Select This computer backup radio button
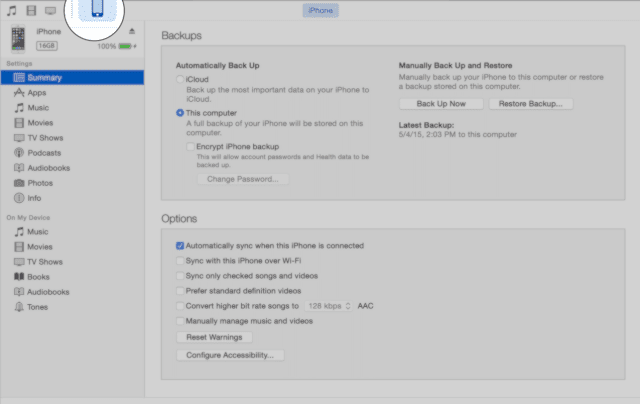The width and height of the screenshot is (640, 404). [x=180, y=113]
